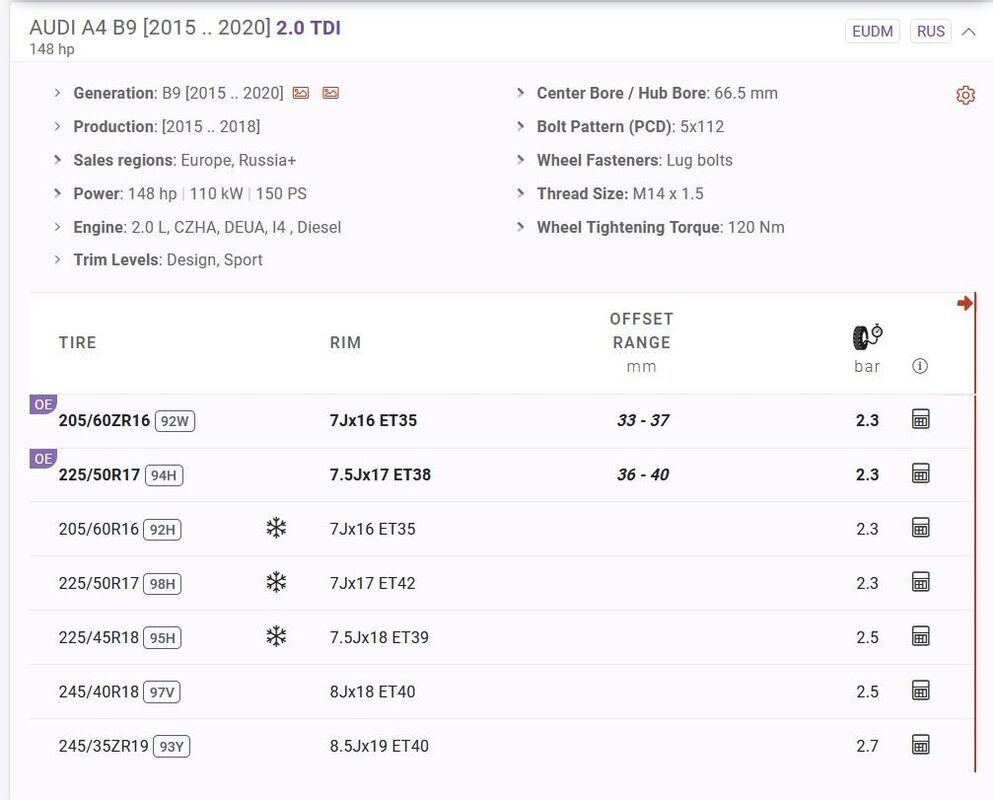Click the 2.0 TDI heading link
Image resolution: width=993 pixels, height=800 pixels.
(x=308, y=28)
